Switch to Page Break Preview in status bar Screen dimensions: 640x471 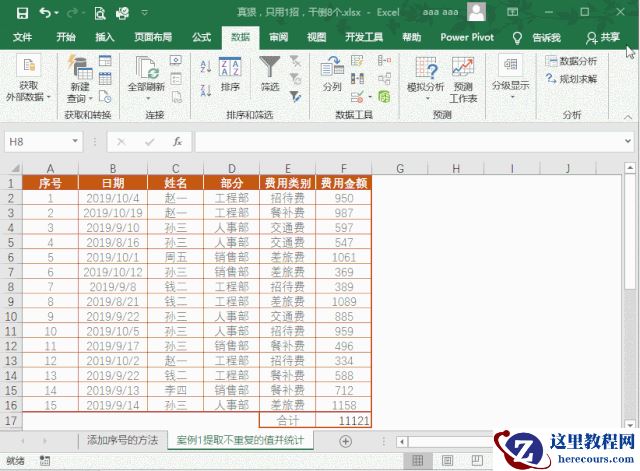(477, 461)
